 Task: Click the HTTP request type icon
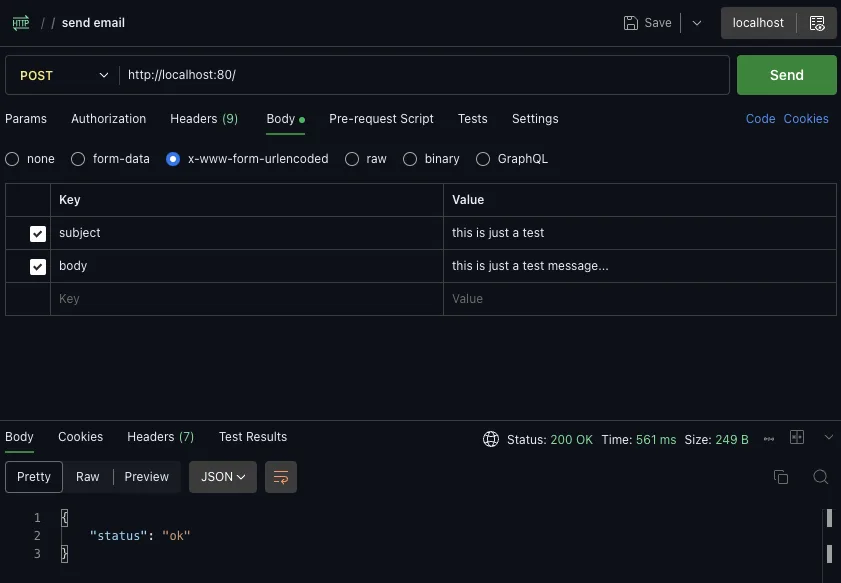pyautogui.click(x=21, y=23)
